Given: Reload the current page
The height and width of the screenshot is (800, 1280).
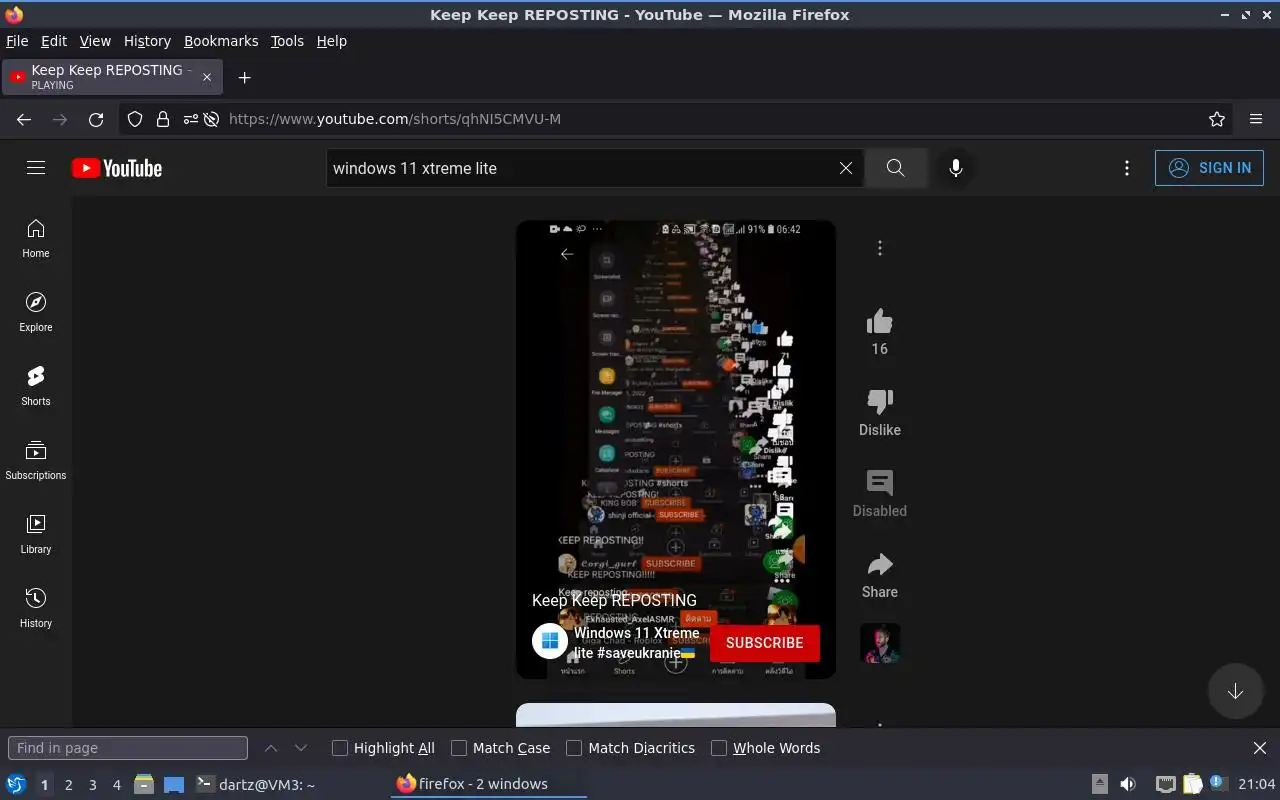Looking at the screenshot, I should coord(96,119).
